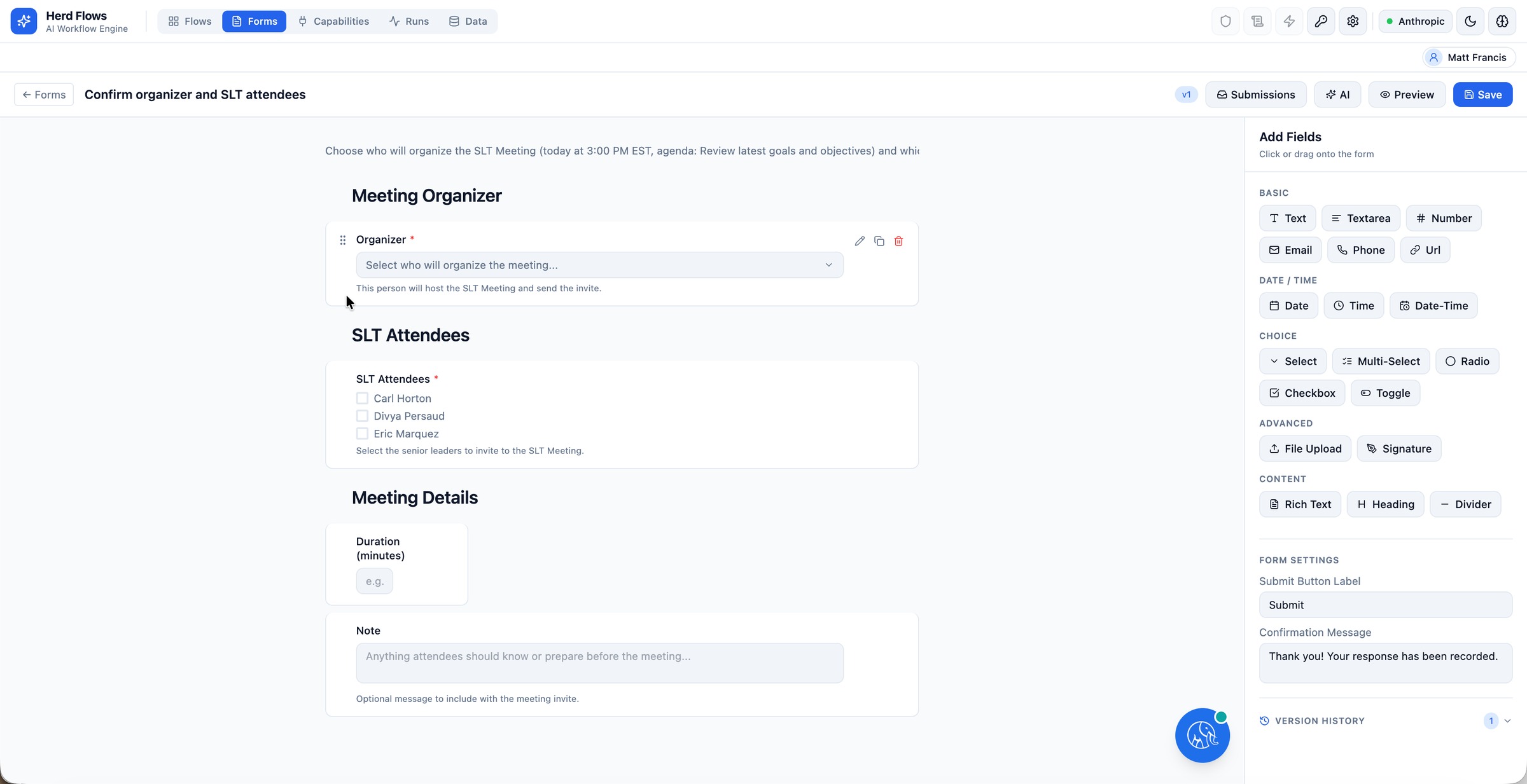The image size is (1527, 784).
Task: Delete the Organizer field with trash icon
Action: click(898, 241)
